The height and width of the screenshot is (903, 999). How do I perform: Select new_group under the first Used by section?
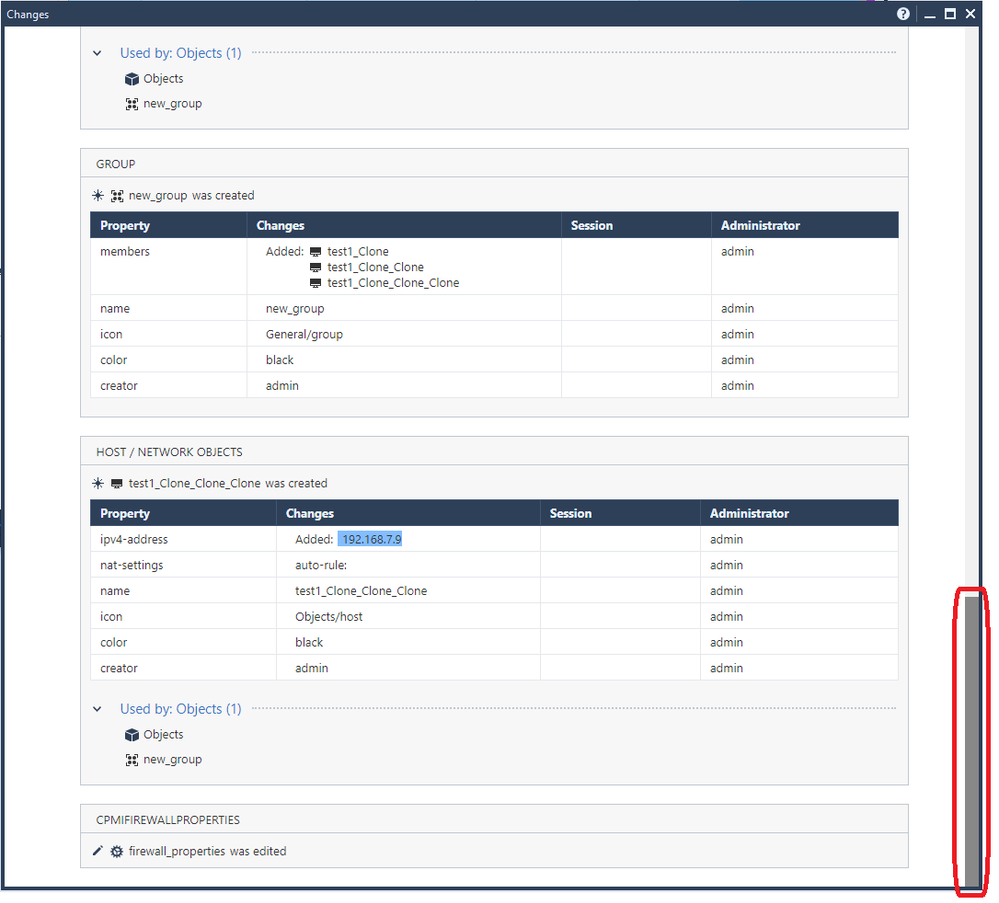pos(173,104)
